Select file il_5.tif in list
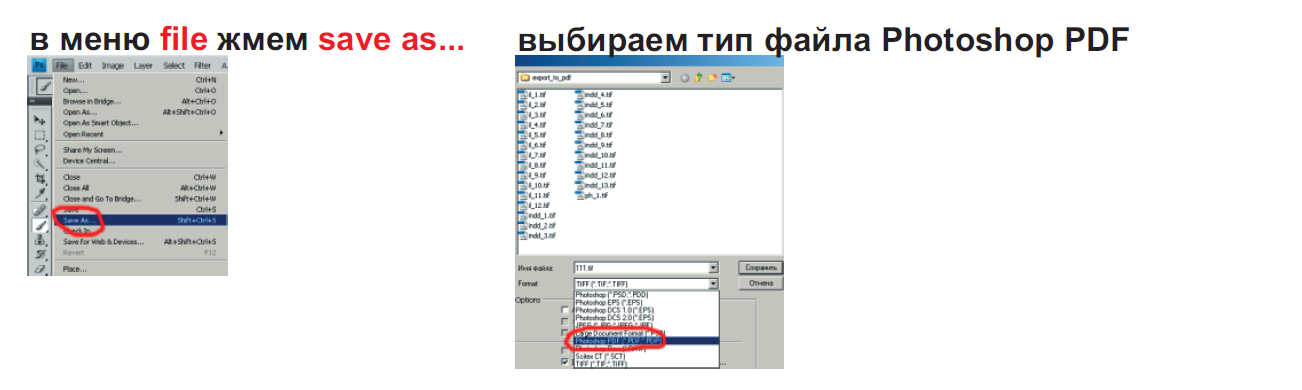The width and height of the screenshot is (1302, 390). [x=532, y=135]
